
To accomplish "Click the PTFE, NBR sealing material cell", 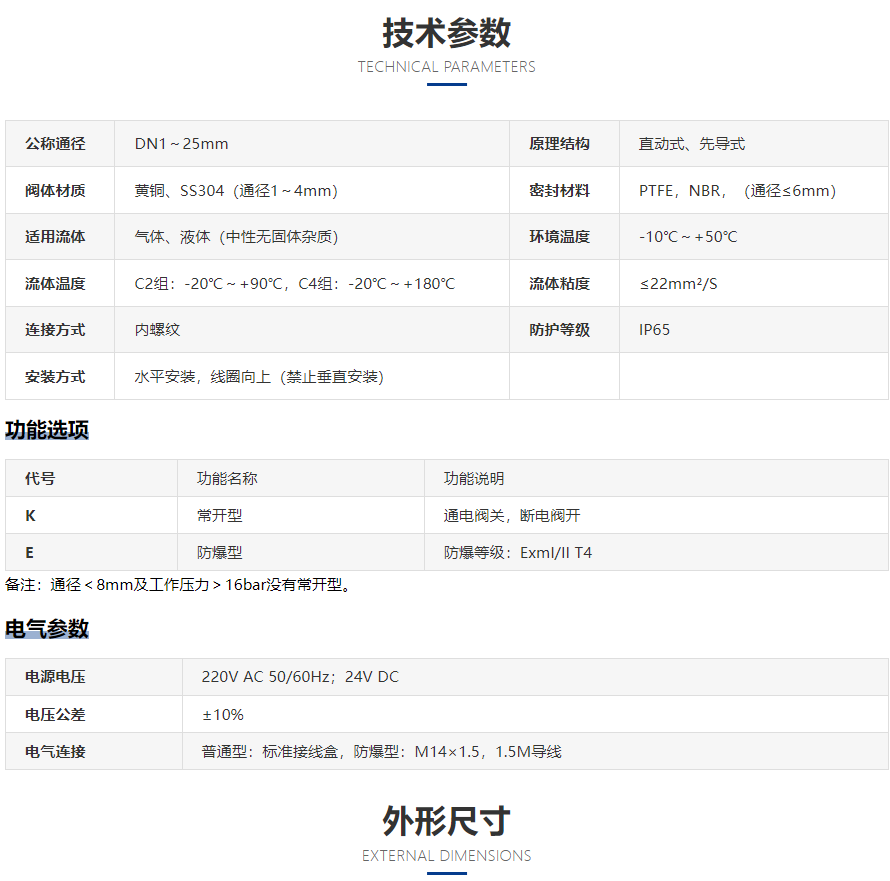I will pos(737,191).
